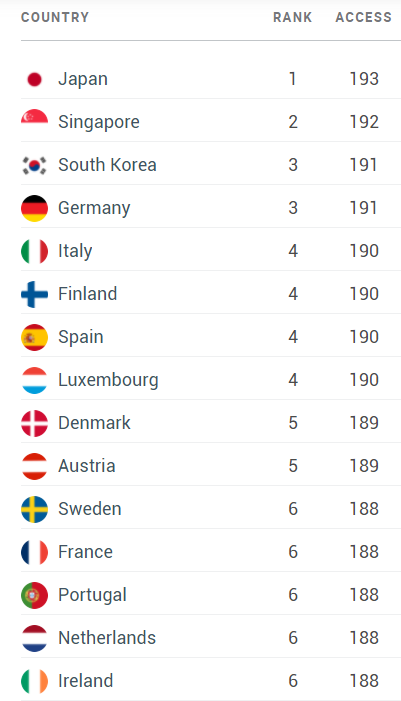Click the Spain flag icon
The image size is (401, 701).
(34, 337)
